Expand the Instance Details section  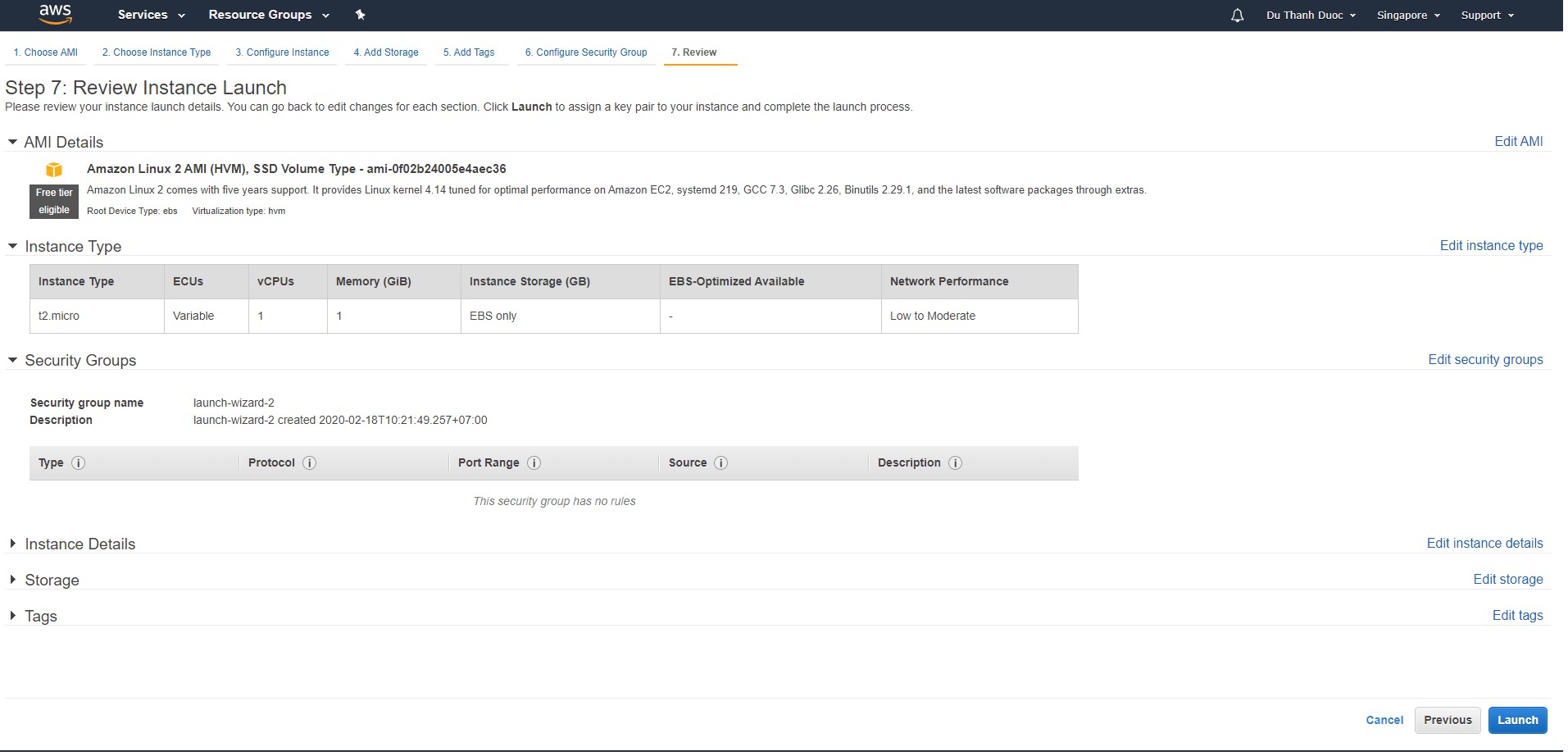pos(13,544)
